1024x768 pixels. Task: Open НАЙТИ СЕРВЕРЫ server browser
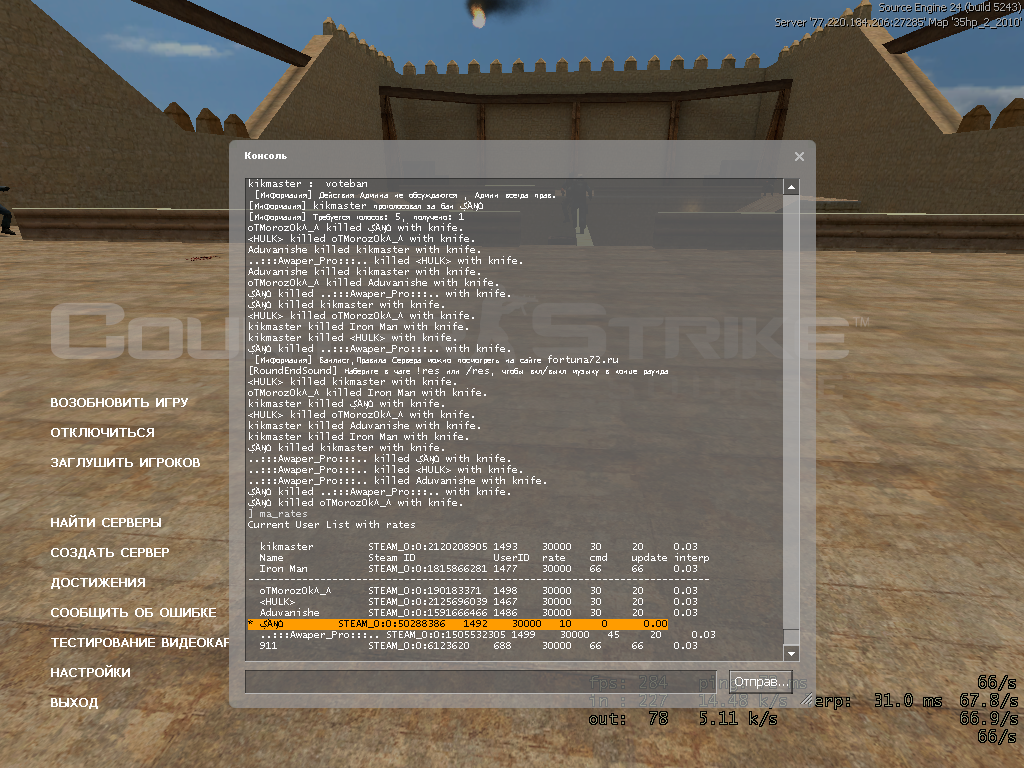106,522
